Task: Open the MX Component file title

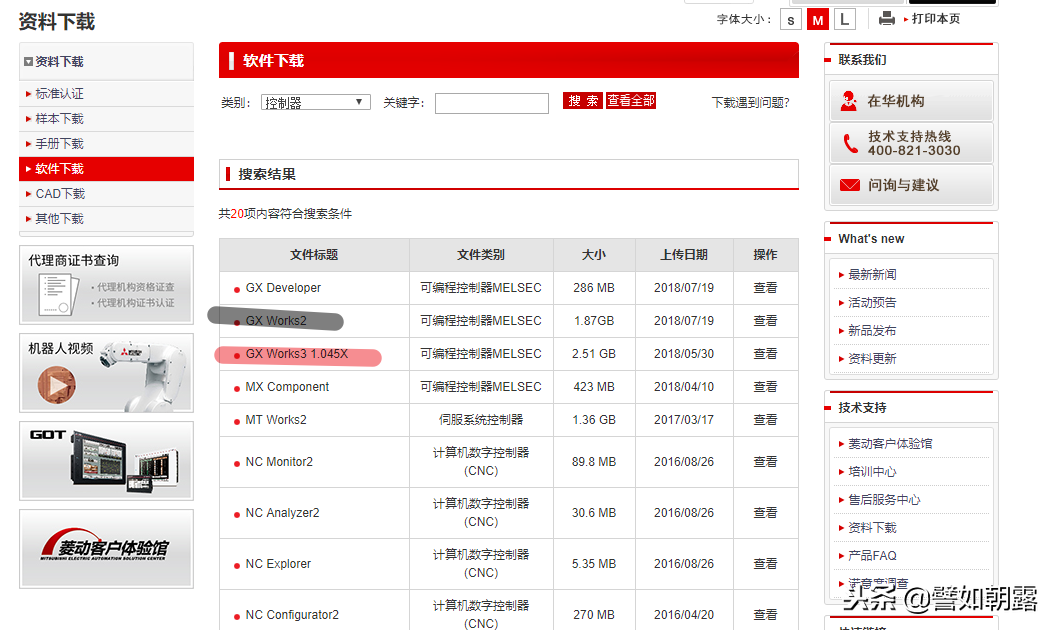Action: coord(287,387)
